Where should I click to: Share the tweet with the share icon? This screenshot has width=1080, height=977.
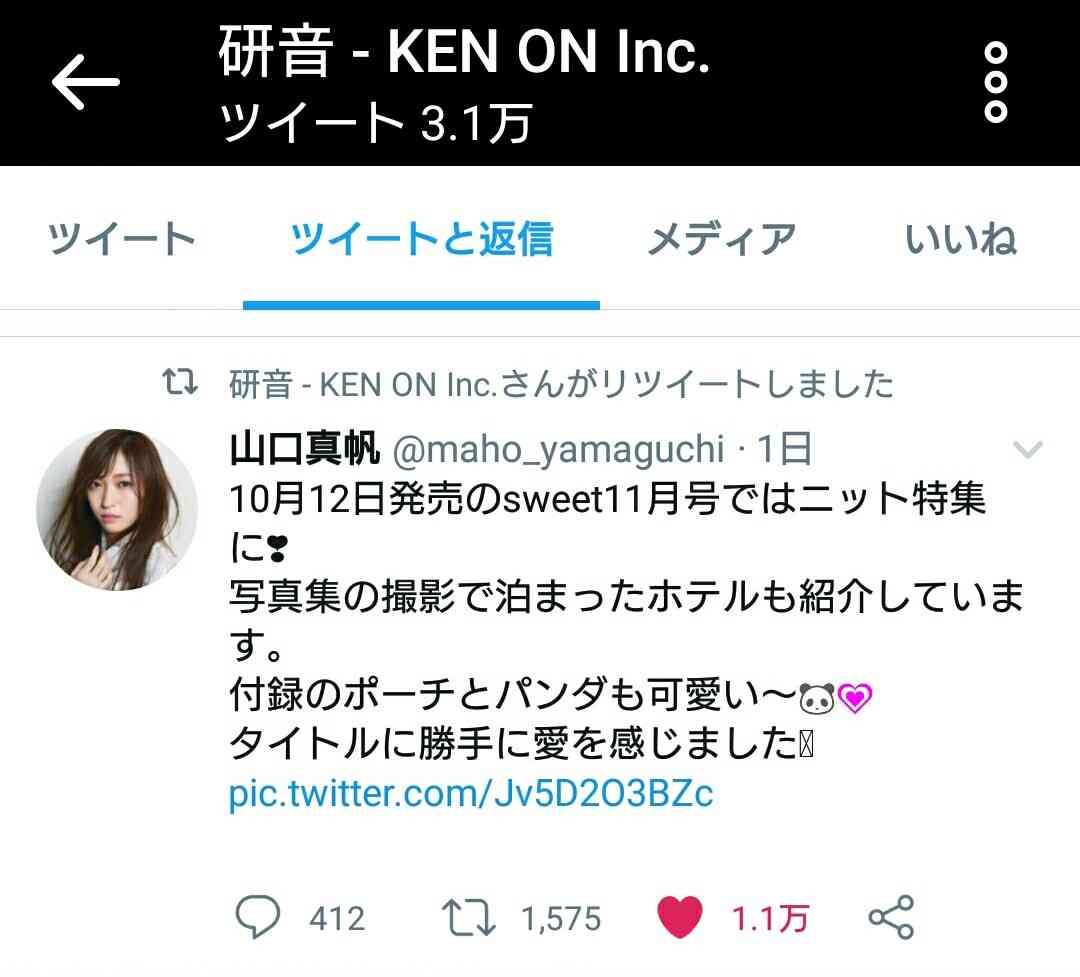891,917
